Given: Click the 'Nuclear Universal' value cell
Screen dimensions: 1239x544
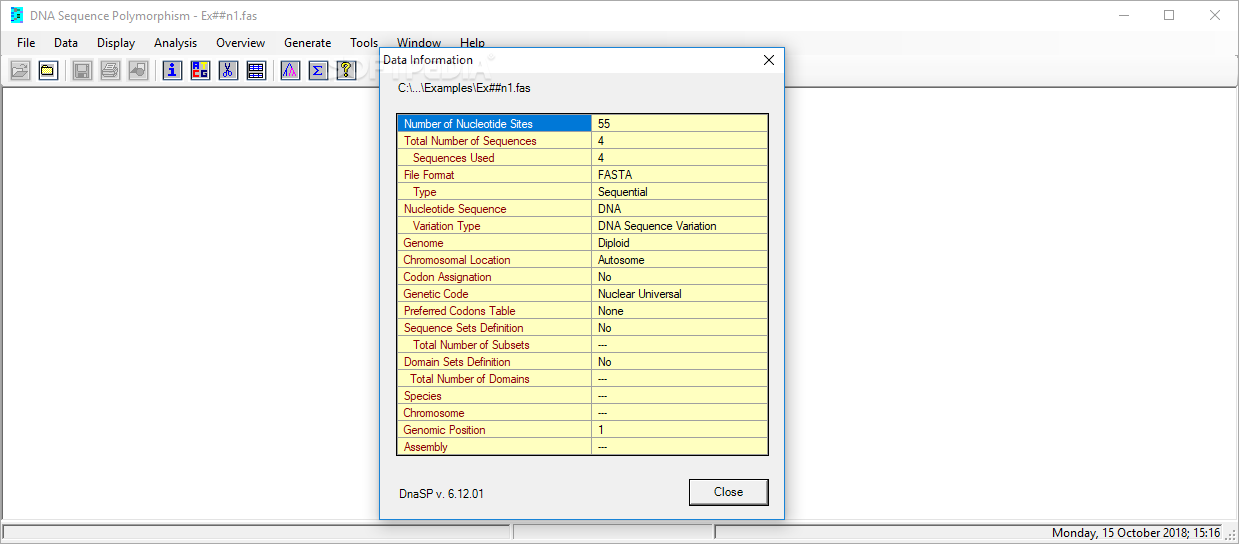Looking at the screenshot, I should coord(680,294).
